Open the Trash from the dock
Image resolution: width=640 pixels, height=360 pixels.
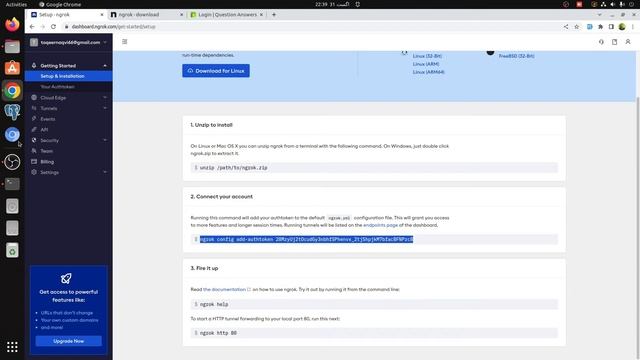pyautogui.click(x=12, y=250)
